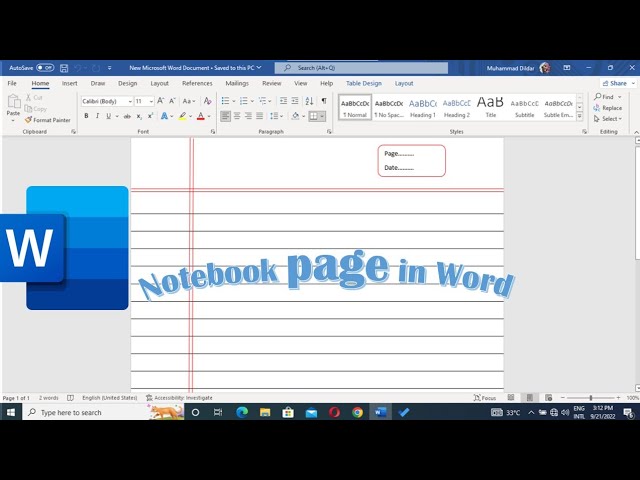Screen dimensions: 640x480
Task: Click English (United States) language indicator
Action: [109, 398]
